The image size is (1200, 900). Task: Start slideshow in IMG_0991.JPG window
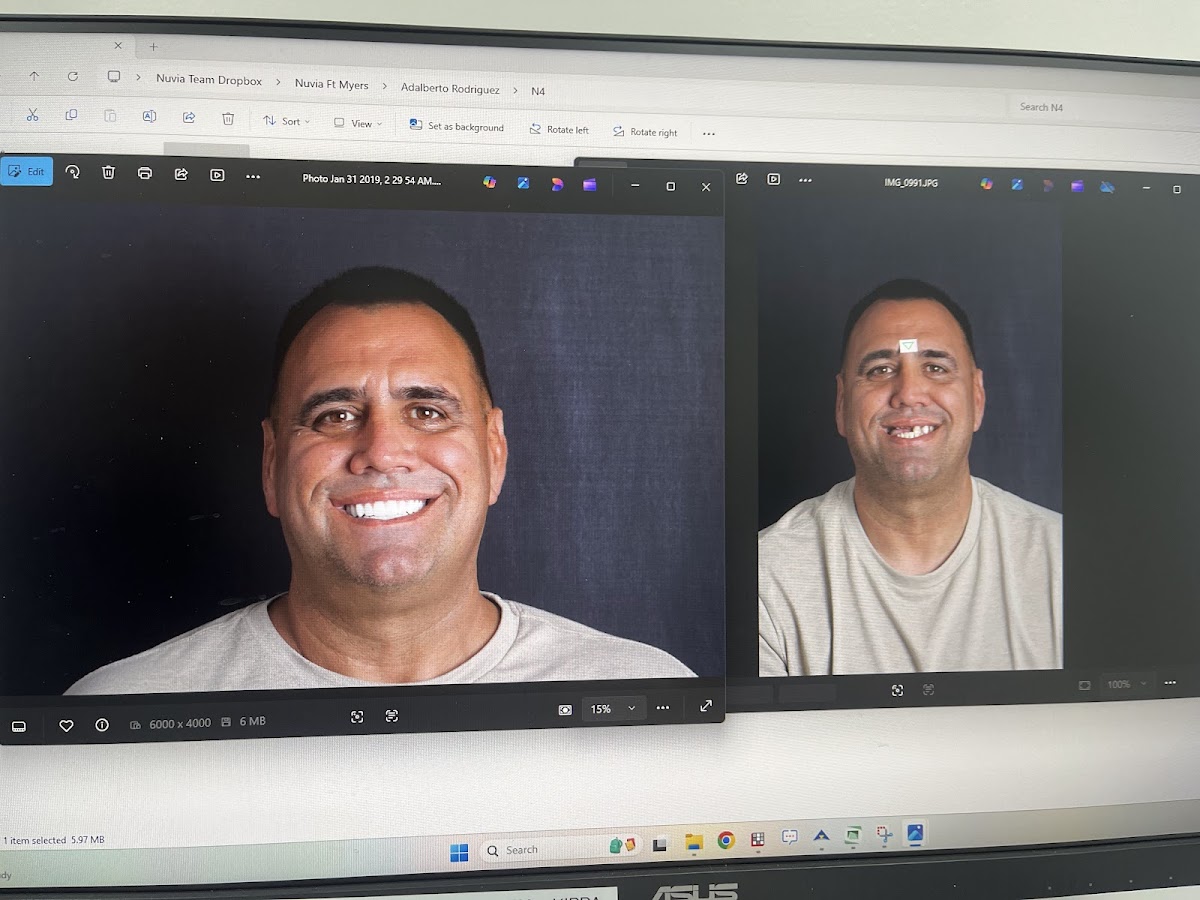pos(773,179)
